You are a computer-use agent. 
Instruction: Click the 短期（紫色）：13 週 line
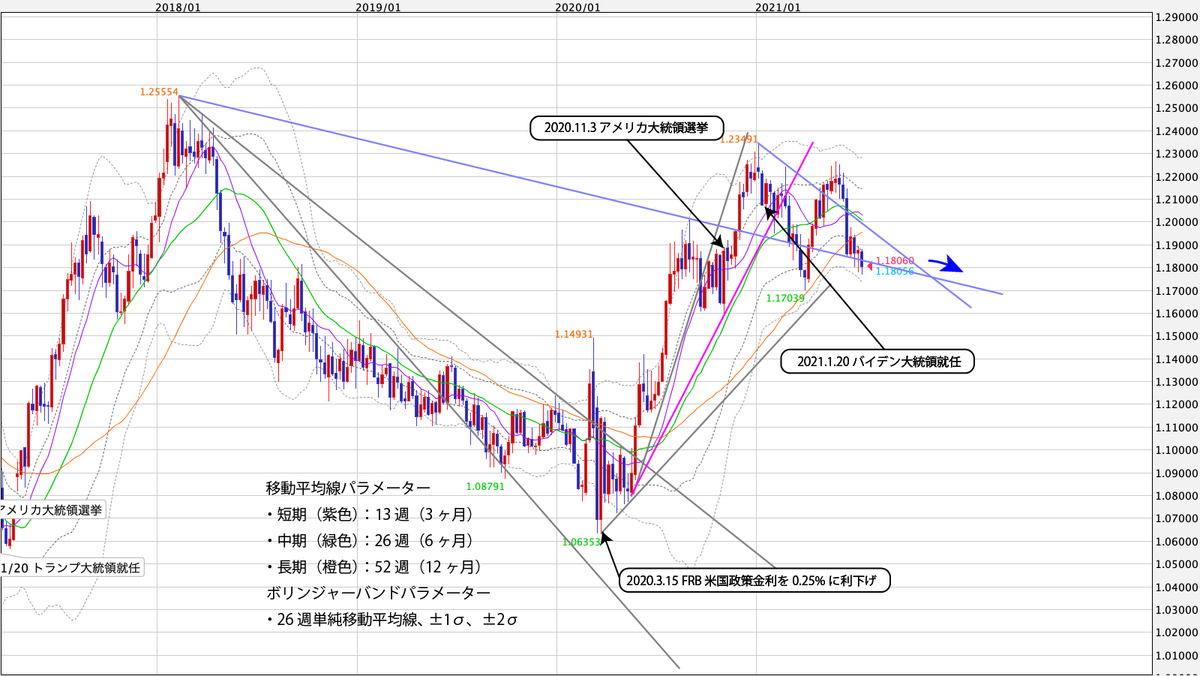[369, 515]
